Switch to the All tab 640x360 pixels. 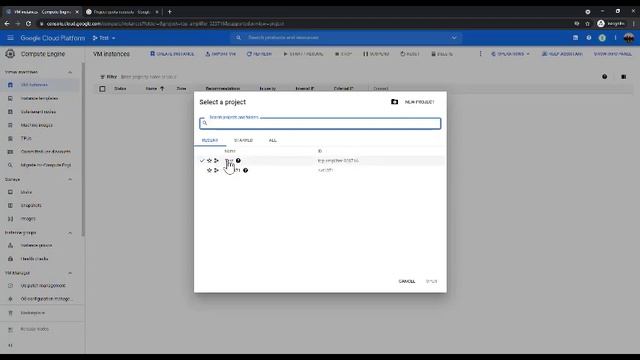pyautogui.click(x=273, y=140)
